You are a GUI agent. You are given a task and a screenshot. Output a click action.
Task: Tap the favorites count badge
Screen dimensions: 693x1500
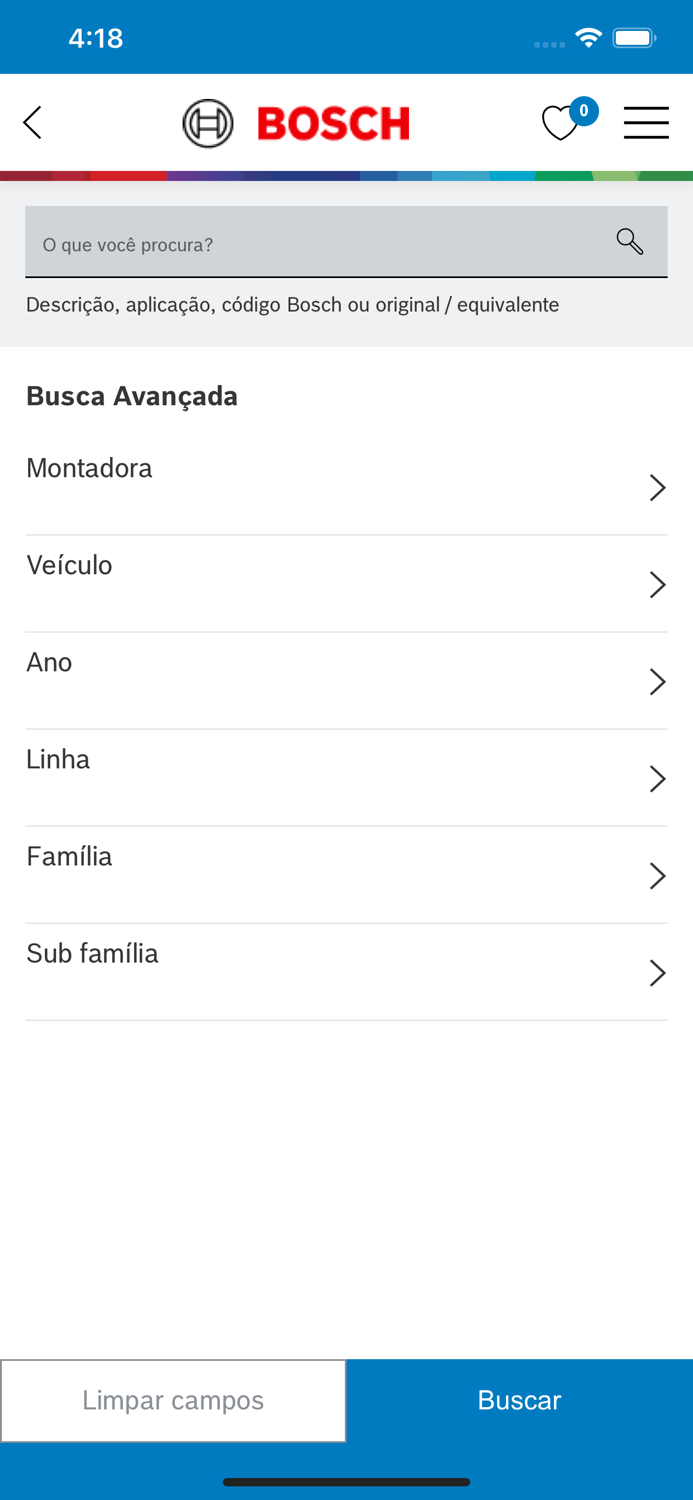click(584, 111)
